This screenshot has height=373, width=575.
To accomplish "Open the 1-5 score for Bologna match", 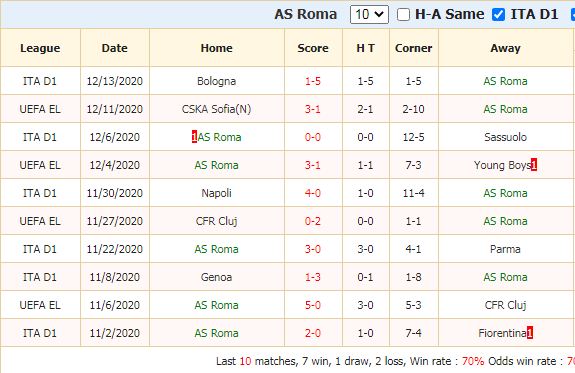I will pos(313,81).
